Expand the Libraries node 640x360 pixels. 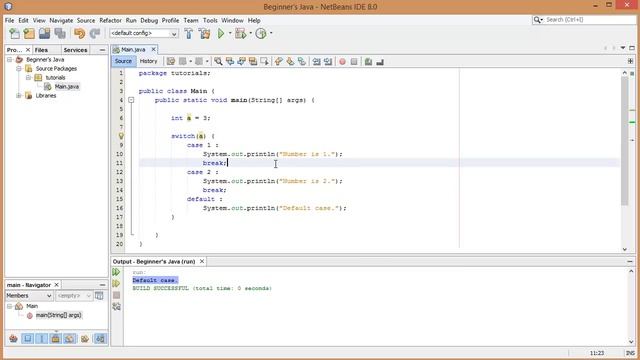coord(19,96)
